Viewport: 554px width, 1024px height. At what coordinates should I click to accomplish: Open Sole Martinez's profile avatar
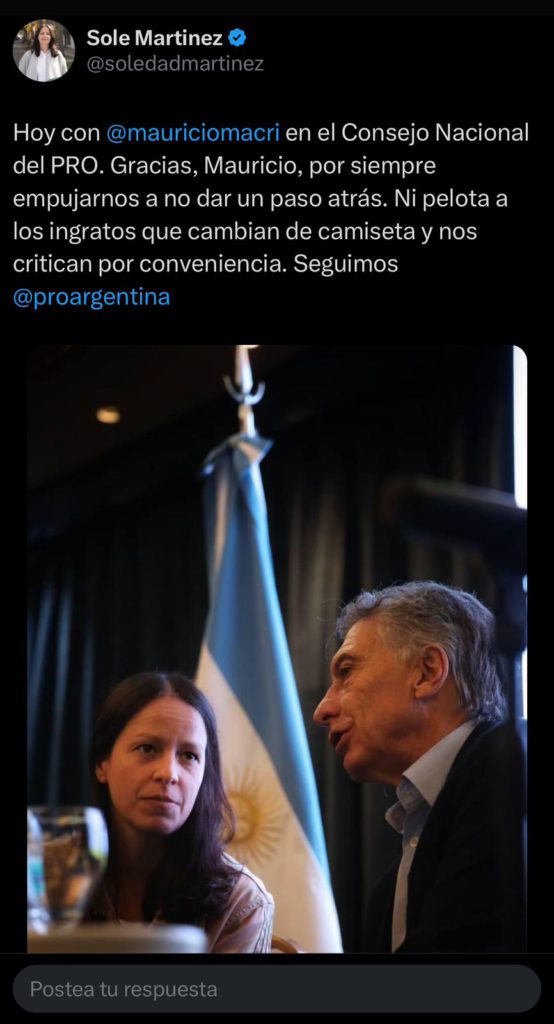pos(44,50)
